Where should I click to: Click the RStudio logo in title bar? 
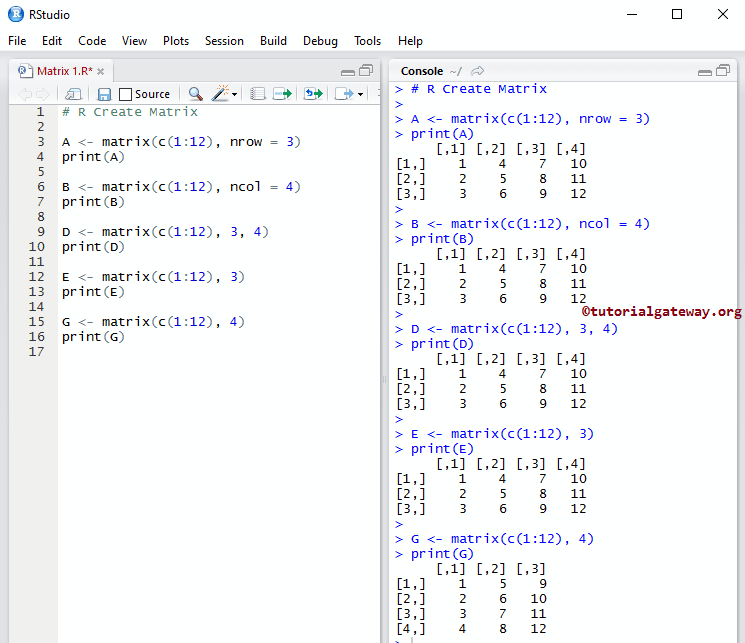tap(16, 14)
